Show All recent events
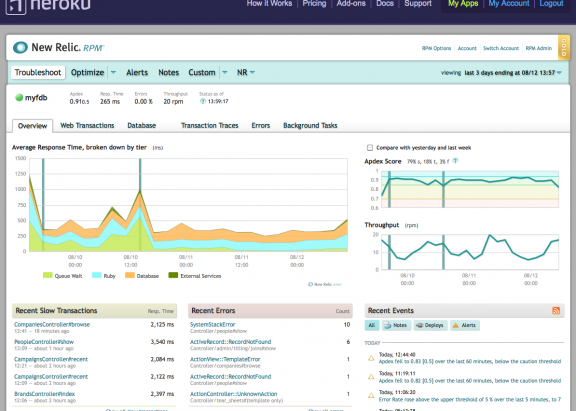 (x=372, y=325)
